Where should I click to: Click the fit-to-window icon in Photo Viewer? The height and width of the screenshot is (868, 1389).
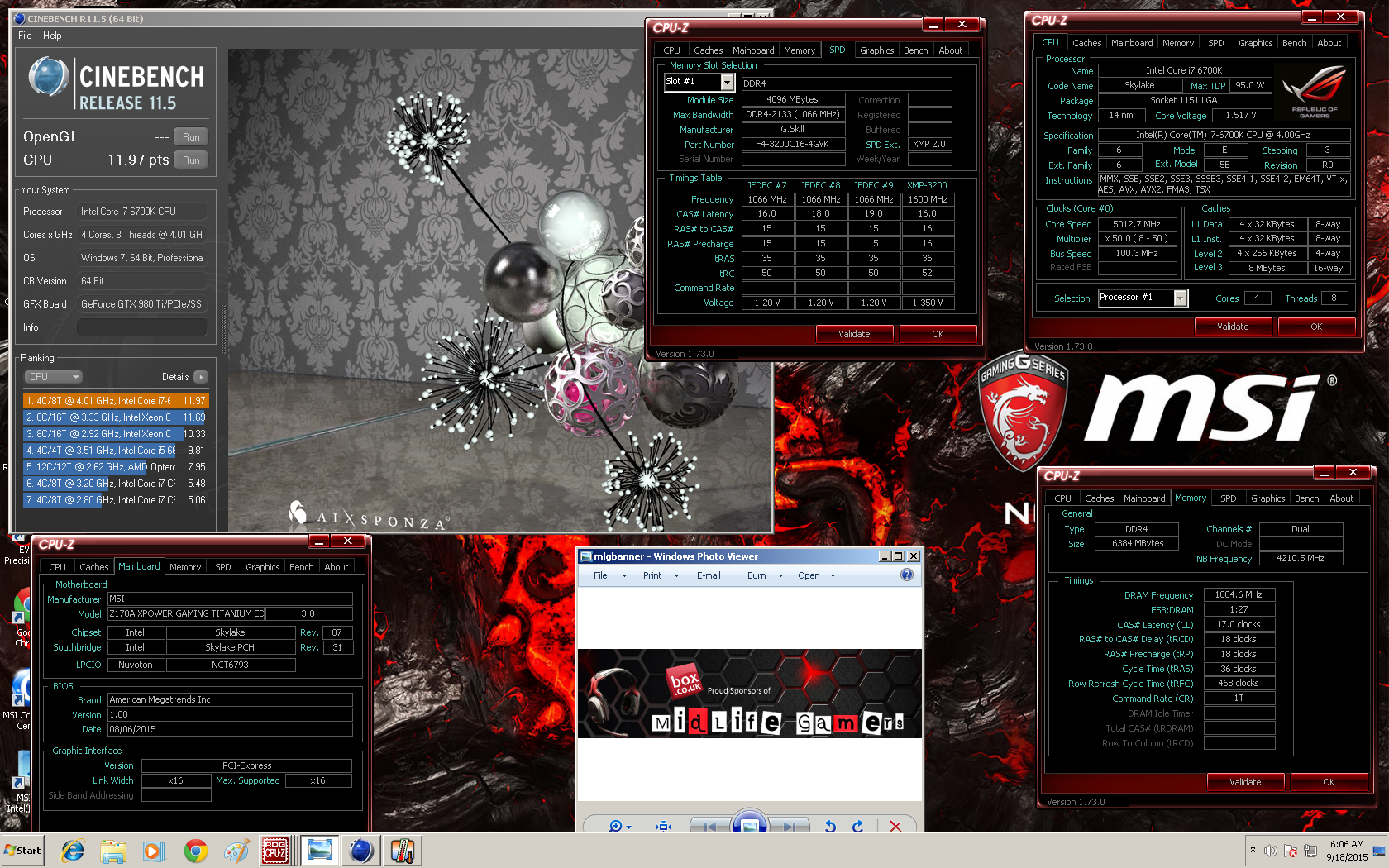663,826
